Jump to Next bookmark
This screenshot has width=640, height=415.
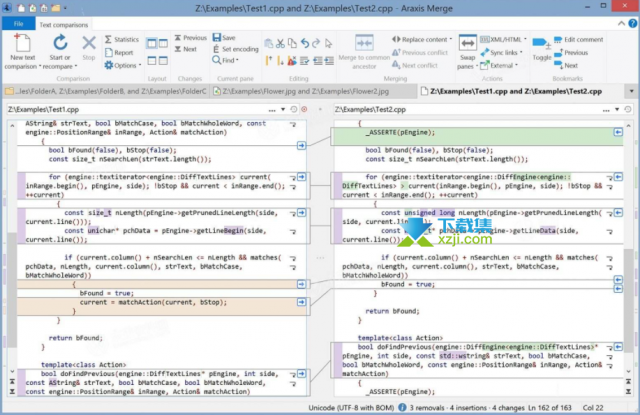click(566, 65)
